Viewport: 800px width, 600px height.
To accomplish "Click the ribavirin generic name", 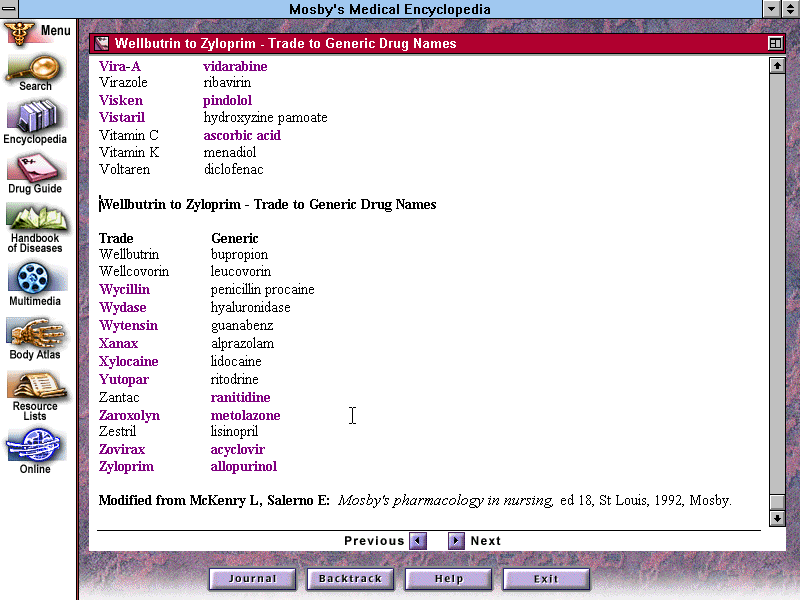I will click(227, 83).
